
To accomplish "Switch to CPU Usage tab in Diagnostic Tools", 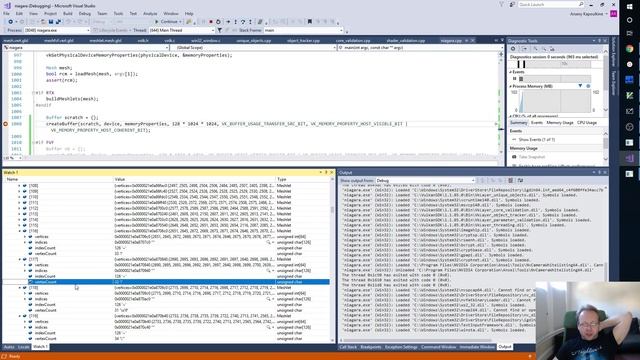I will click(587, 123).
